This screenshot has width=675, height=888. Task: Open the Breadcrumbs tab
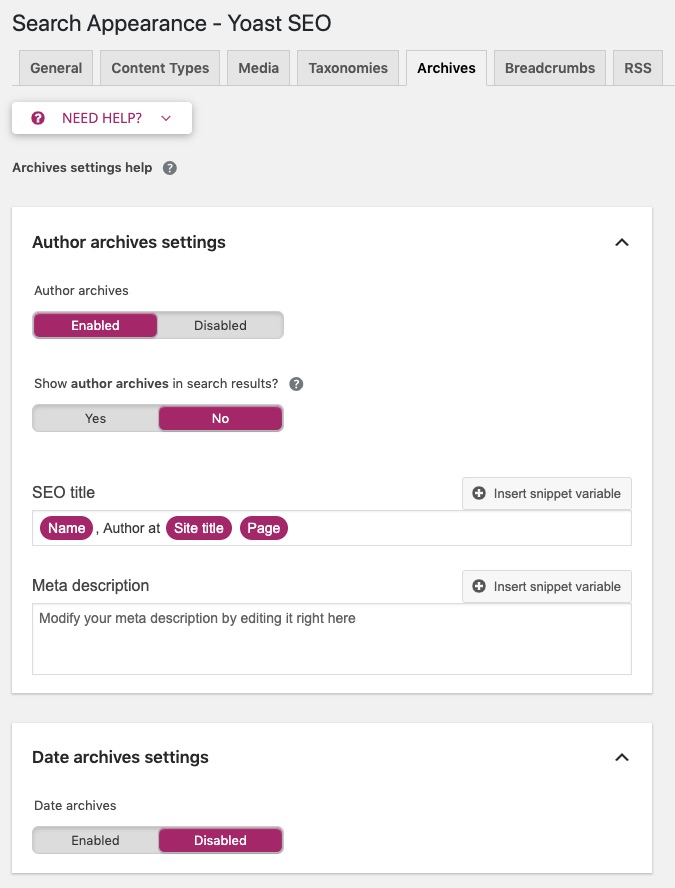coord(550,68)
